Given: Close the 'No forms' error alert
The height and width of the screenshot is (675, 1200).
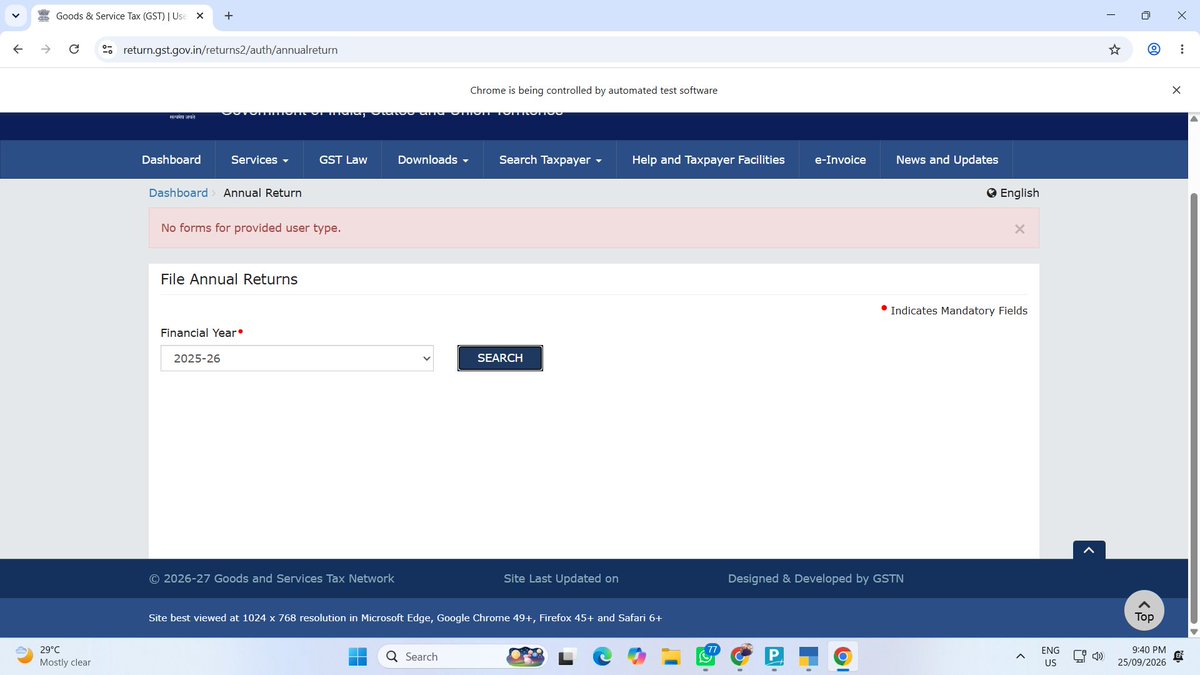Looking at the screenshot, I should click(x=1019, y=229).
